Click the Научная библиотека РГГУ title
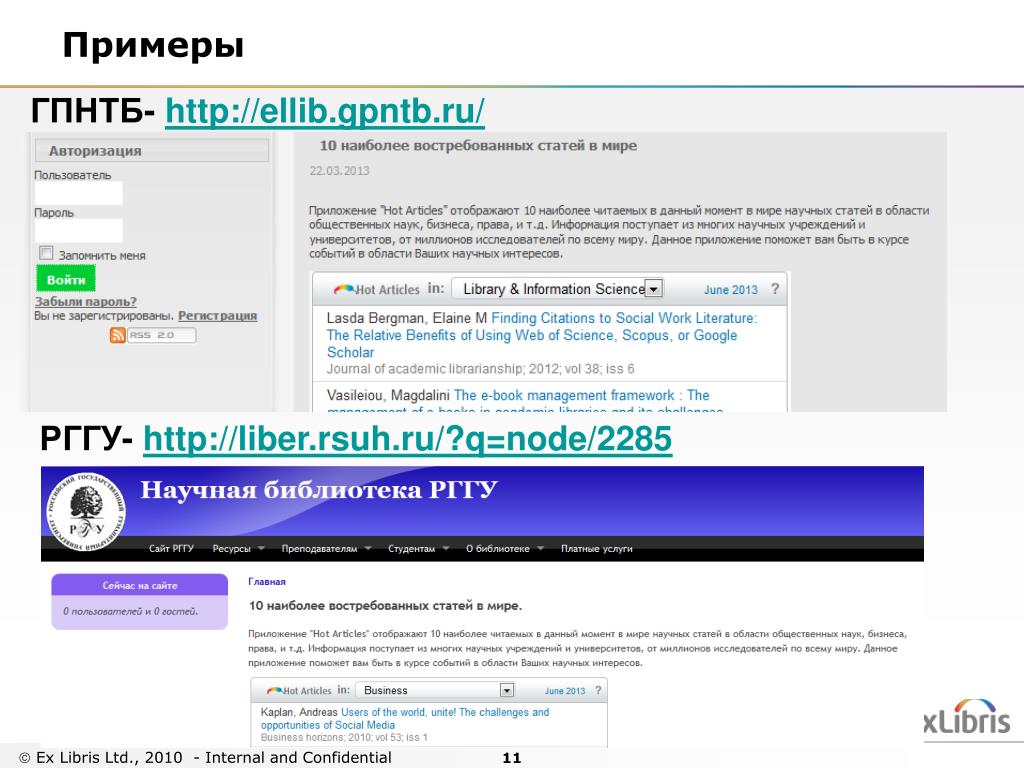 coord(319,490)
